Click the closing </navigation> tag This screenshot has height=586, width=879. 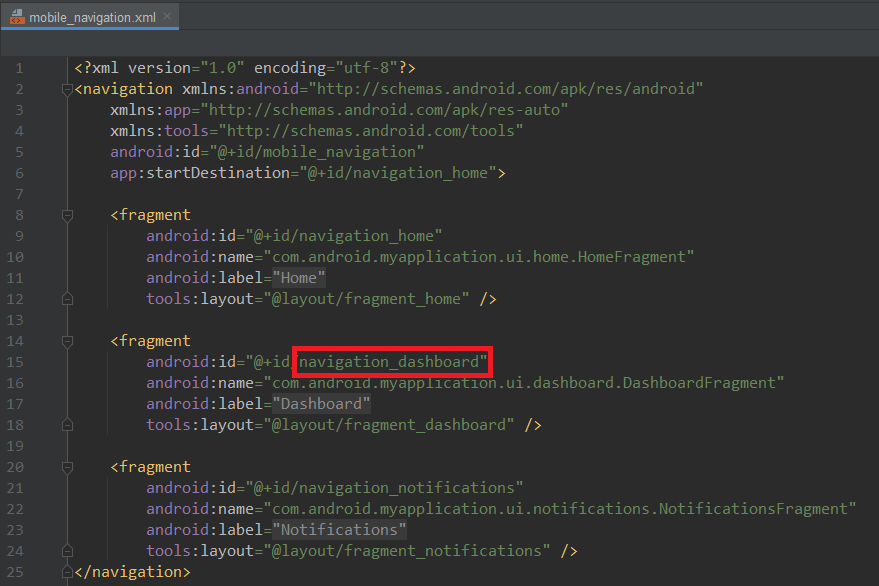(x=132, y=572)
